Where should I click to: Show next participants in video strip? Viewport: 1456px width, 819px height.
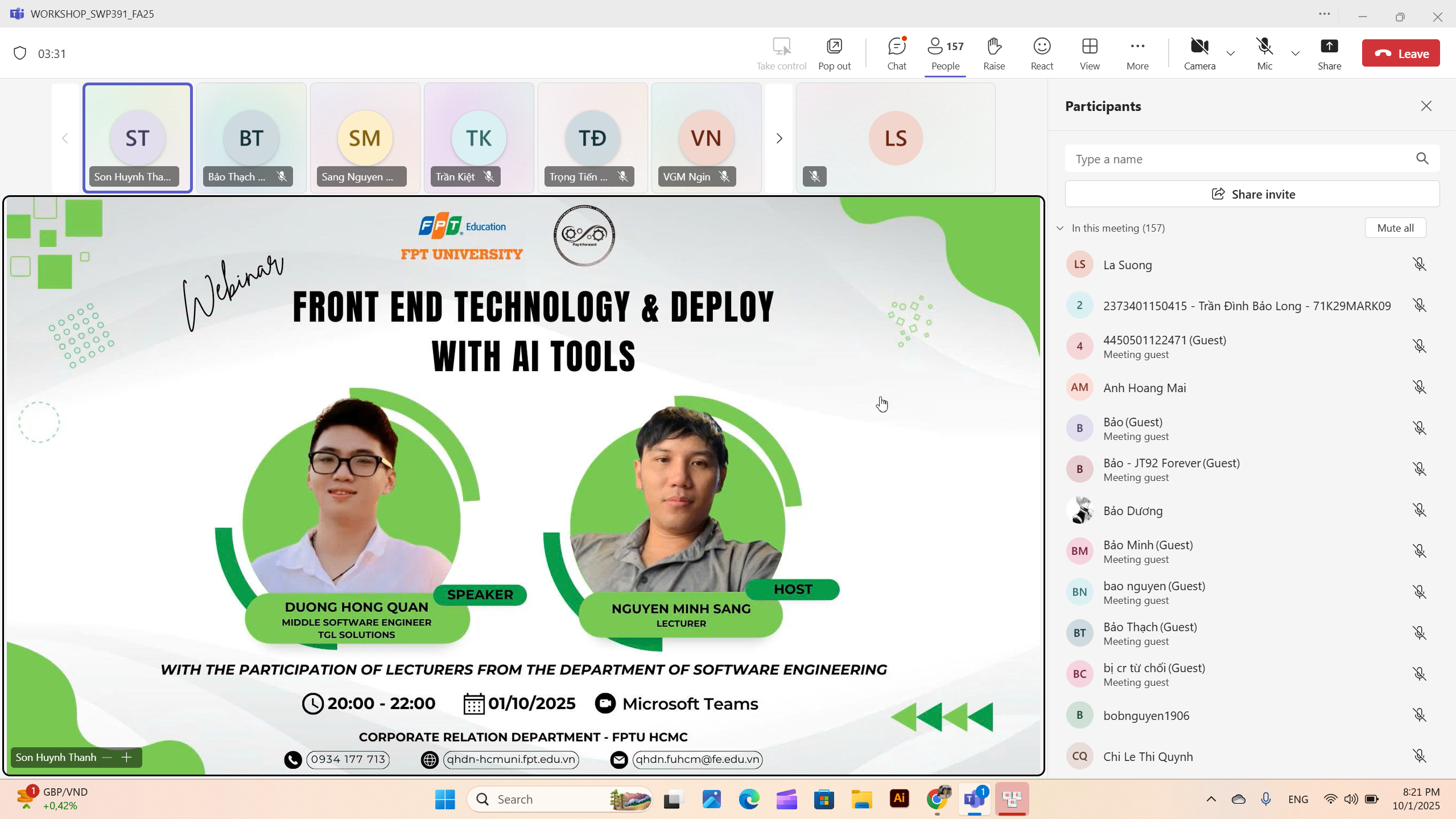[x=779, y=138]
